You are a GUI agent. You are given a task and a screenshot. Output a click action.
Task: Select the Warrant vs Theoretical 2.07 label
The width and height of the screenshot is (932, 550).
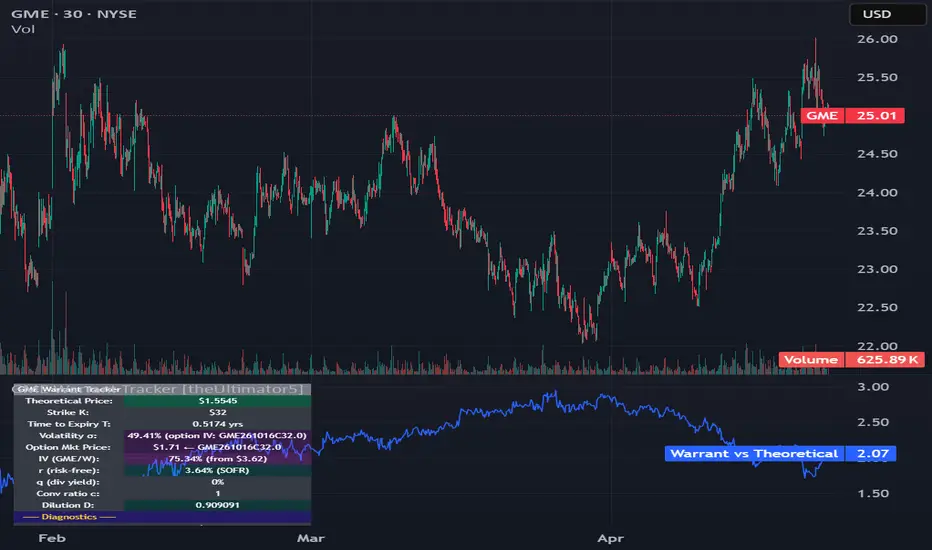point(780,454)
